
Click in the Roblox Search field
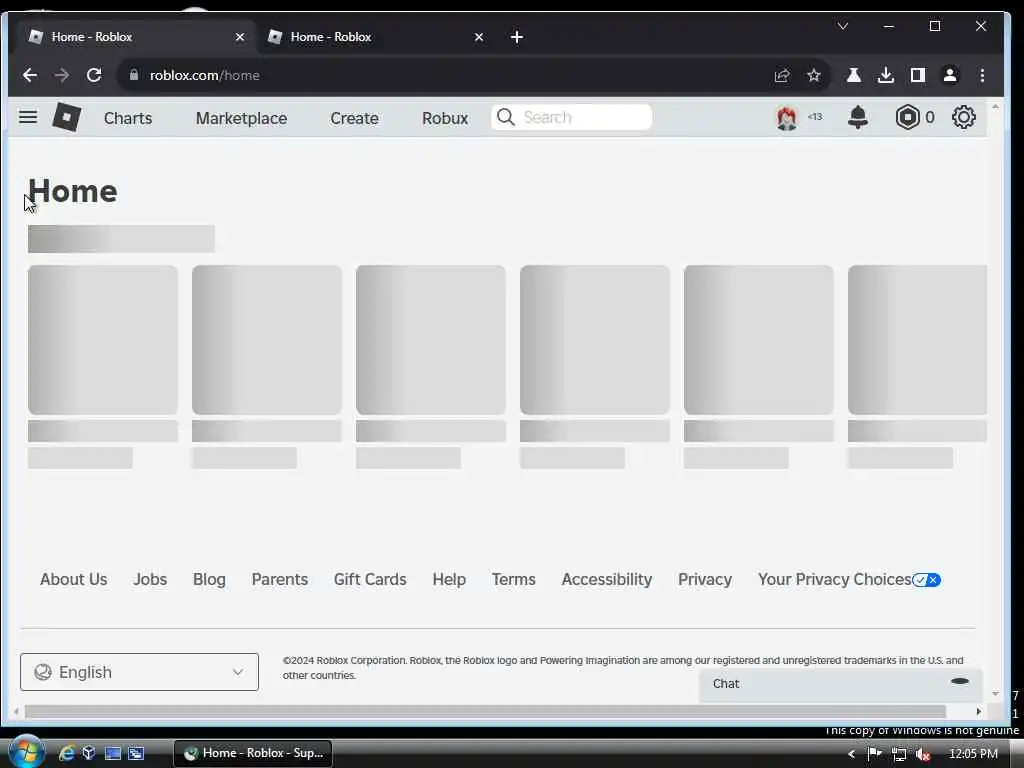571,118
